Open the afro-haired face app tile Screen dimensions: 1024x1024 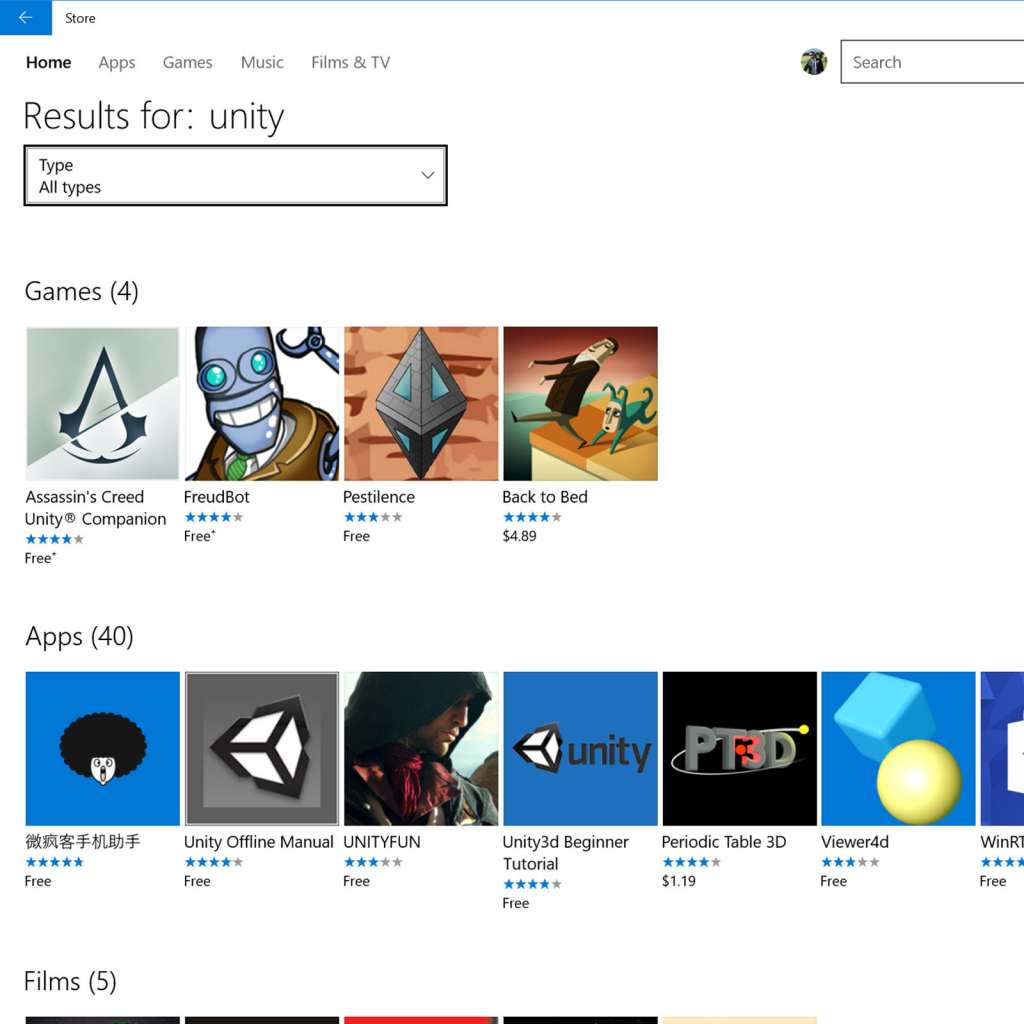(102, 748)
